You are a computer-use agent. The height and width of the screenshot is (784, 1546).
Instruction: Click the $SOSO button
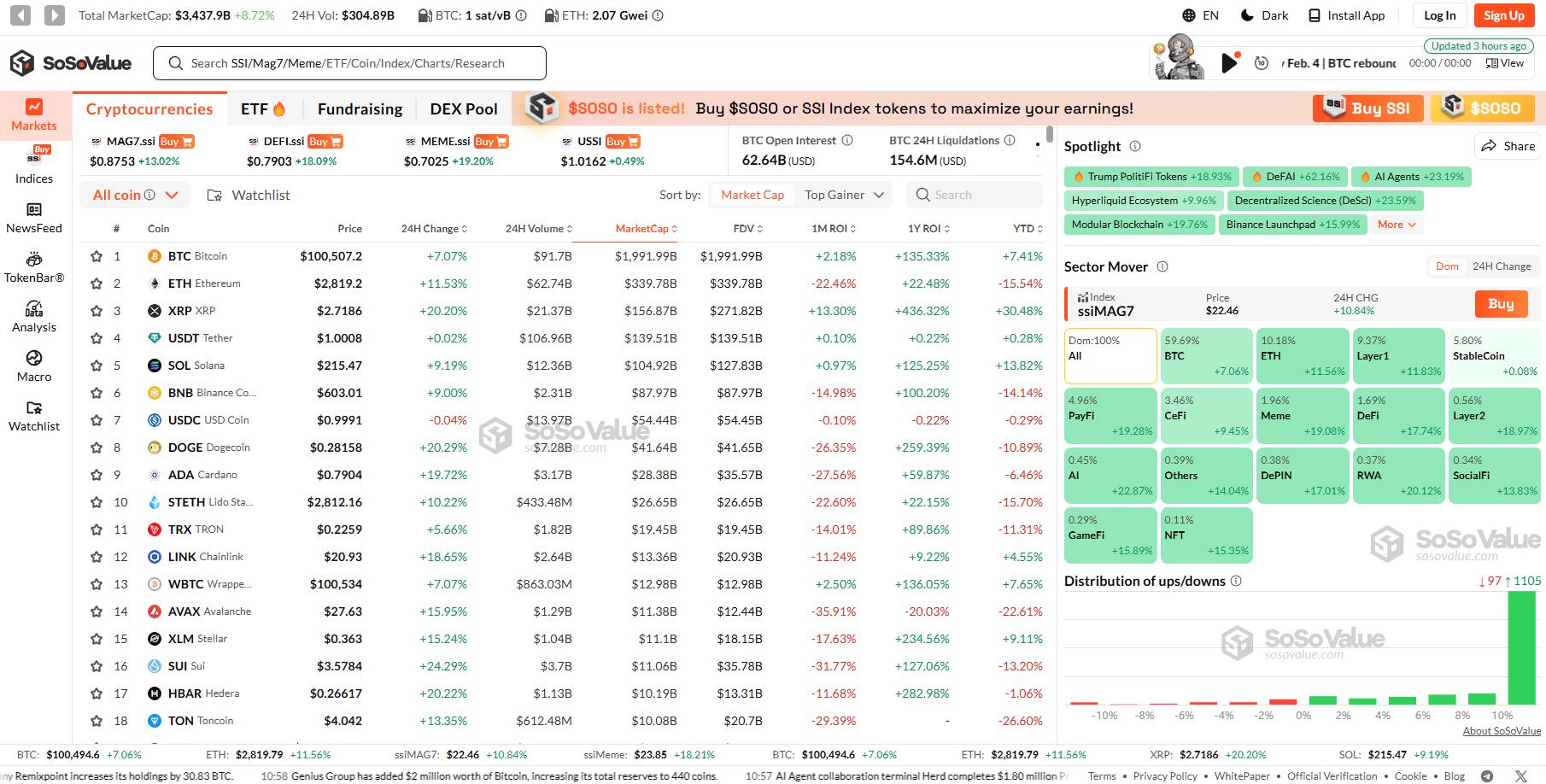pyautogui.click(x=1483, y=108)
